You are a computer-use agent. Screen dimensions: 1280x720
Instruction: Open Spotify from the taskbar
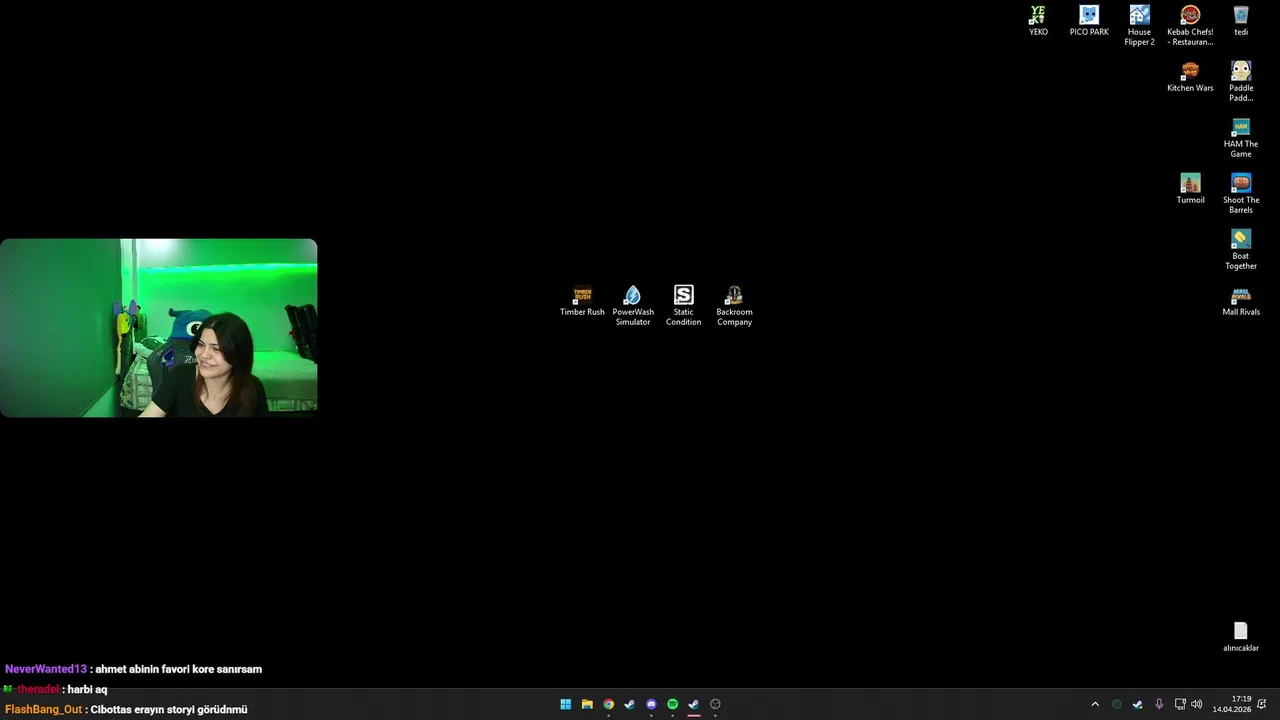click(672, 704)
